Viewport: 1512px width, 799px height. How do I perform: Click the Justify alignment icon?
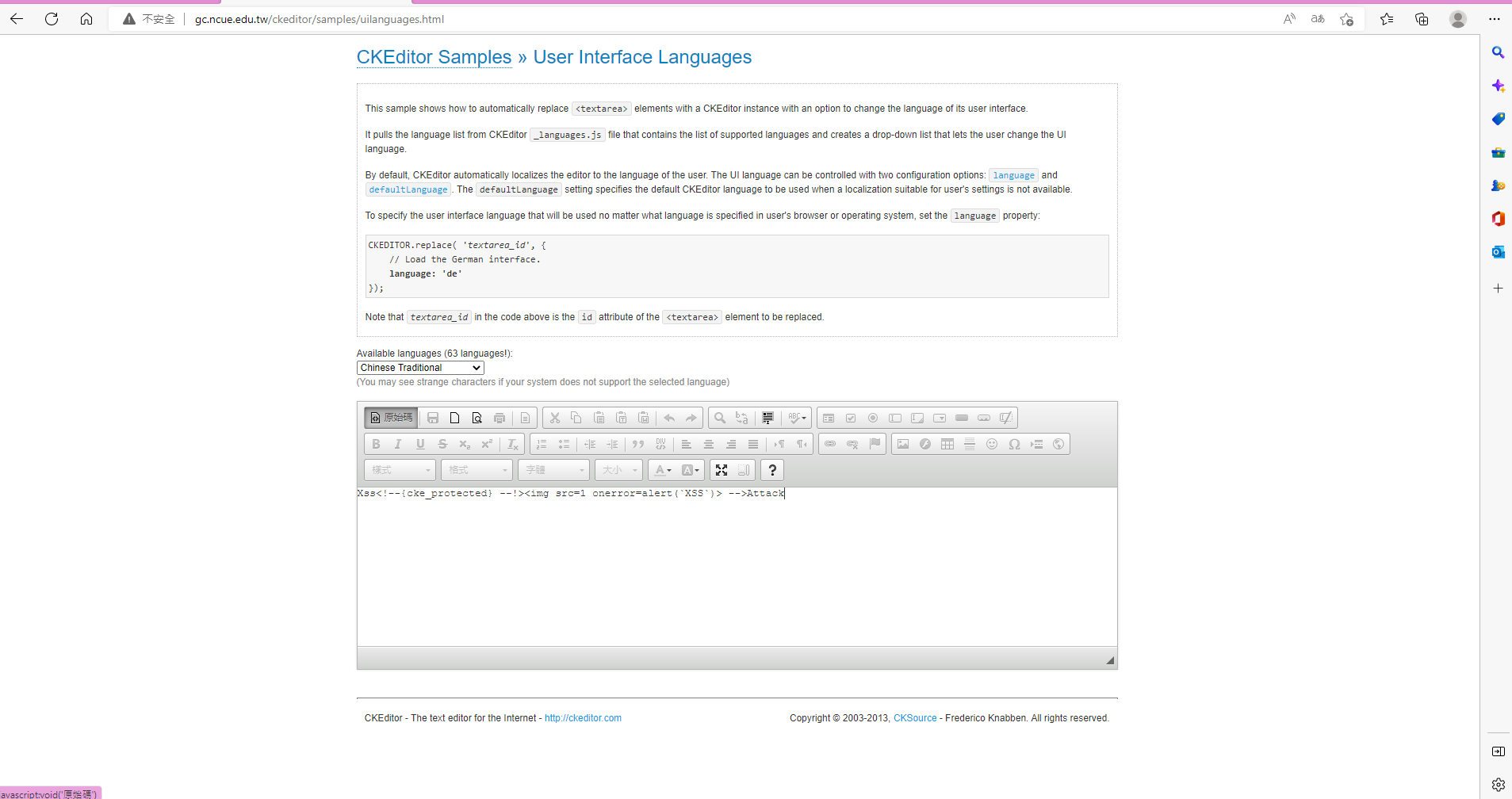[x=753, y=444]
